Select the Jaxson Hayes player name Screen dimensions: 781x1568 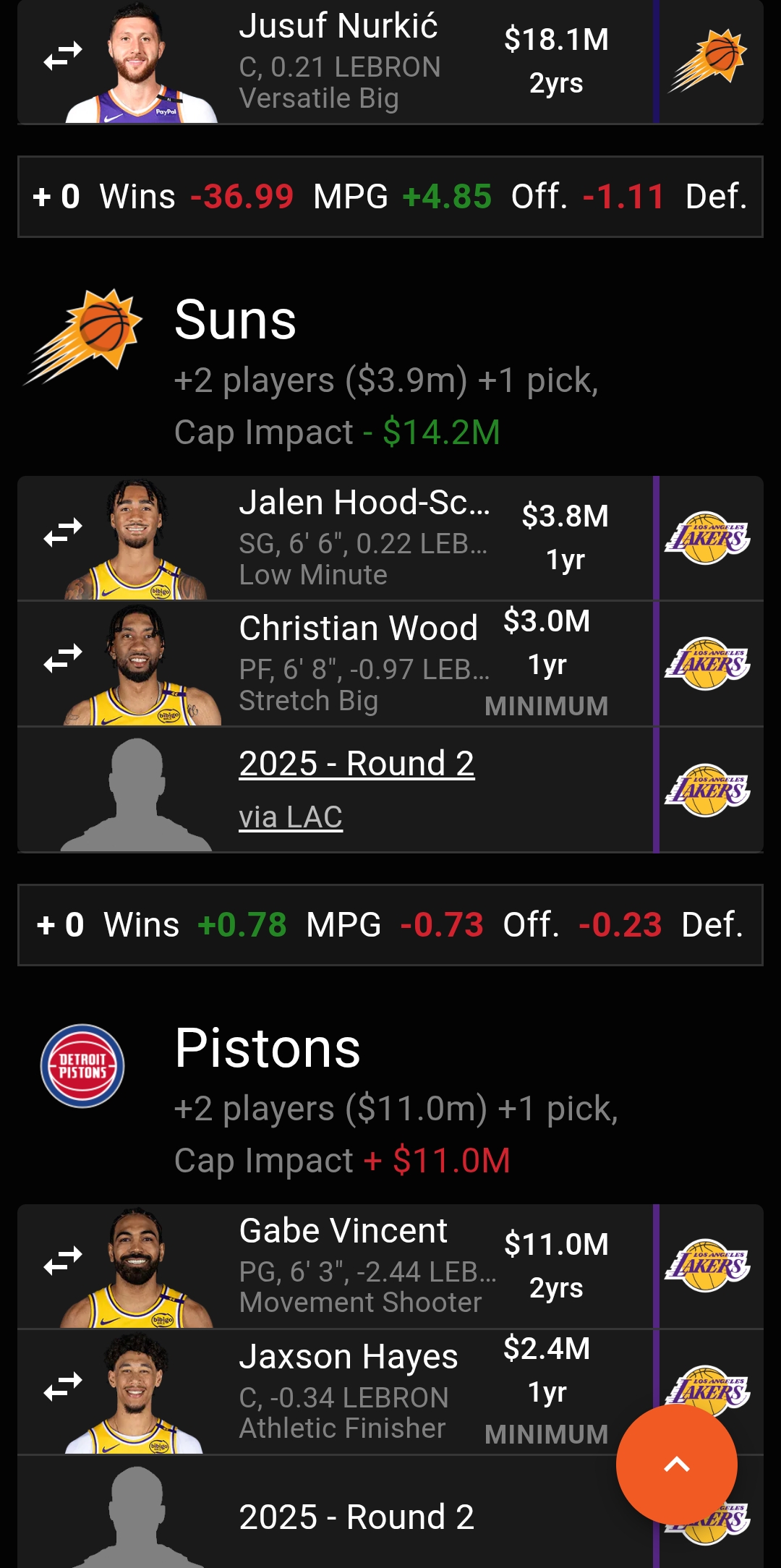[x=349, y=1357]
